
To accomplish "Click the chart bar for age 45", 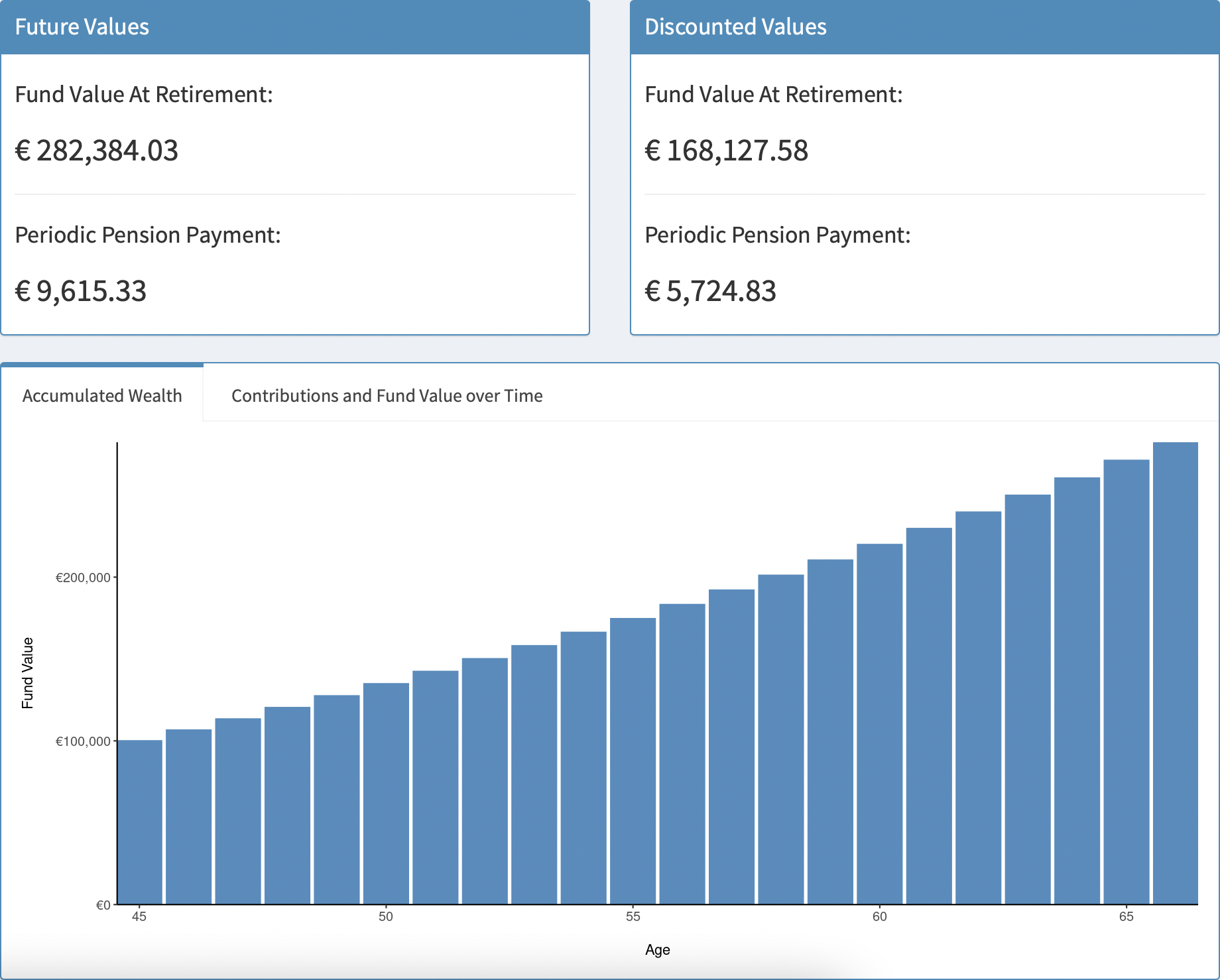I will (140, 822).
